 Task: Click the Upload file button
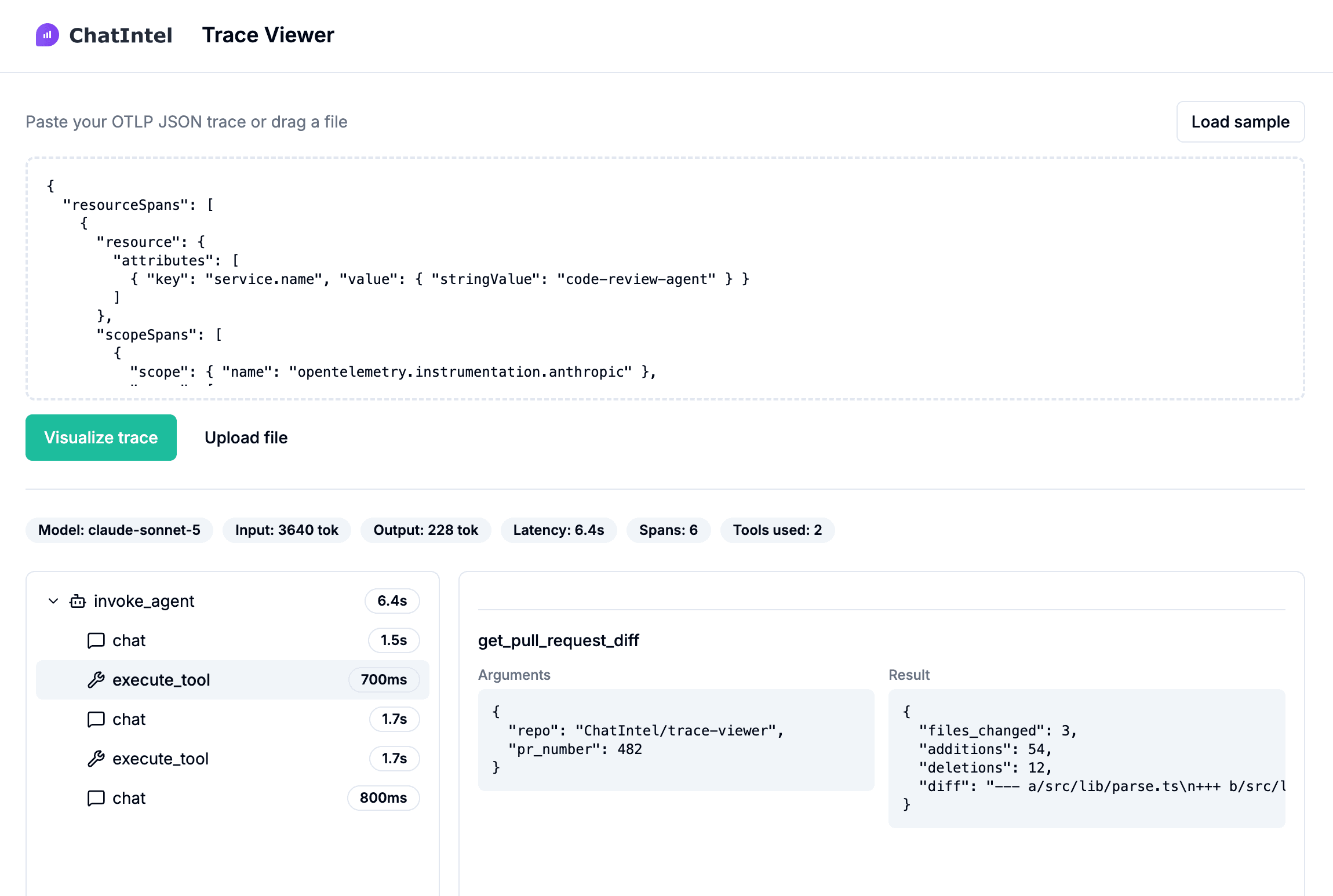246,438
